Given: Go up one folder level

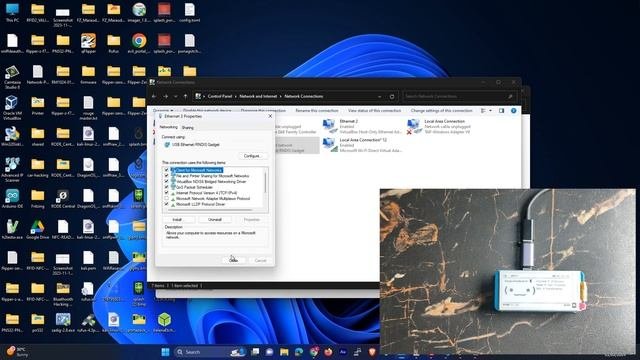Looking at the screenshot, I should pyautogui.click(x=185, y=96).
